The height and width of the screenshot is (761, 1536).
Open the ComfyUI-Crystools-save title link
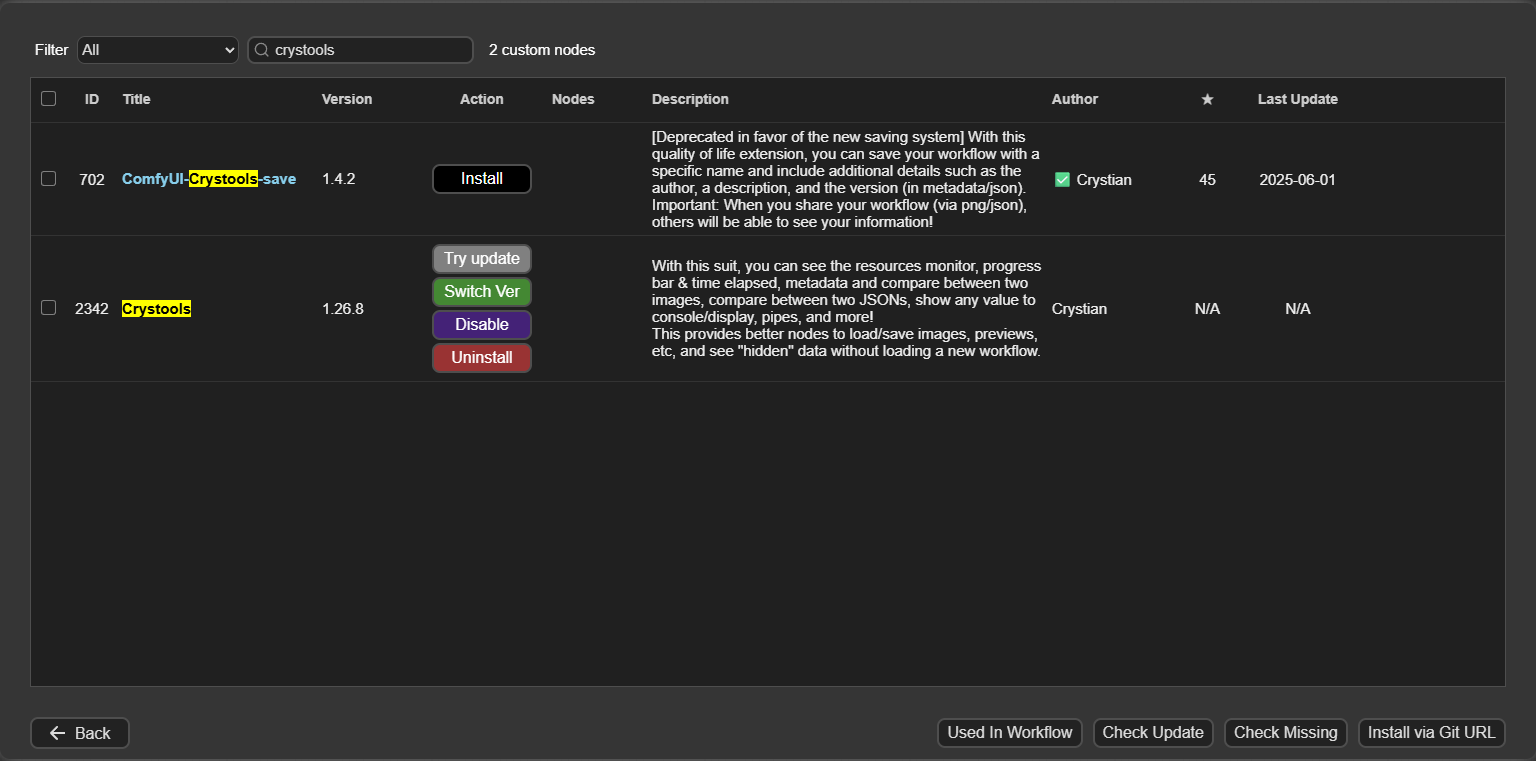point(209,179)
